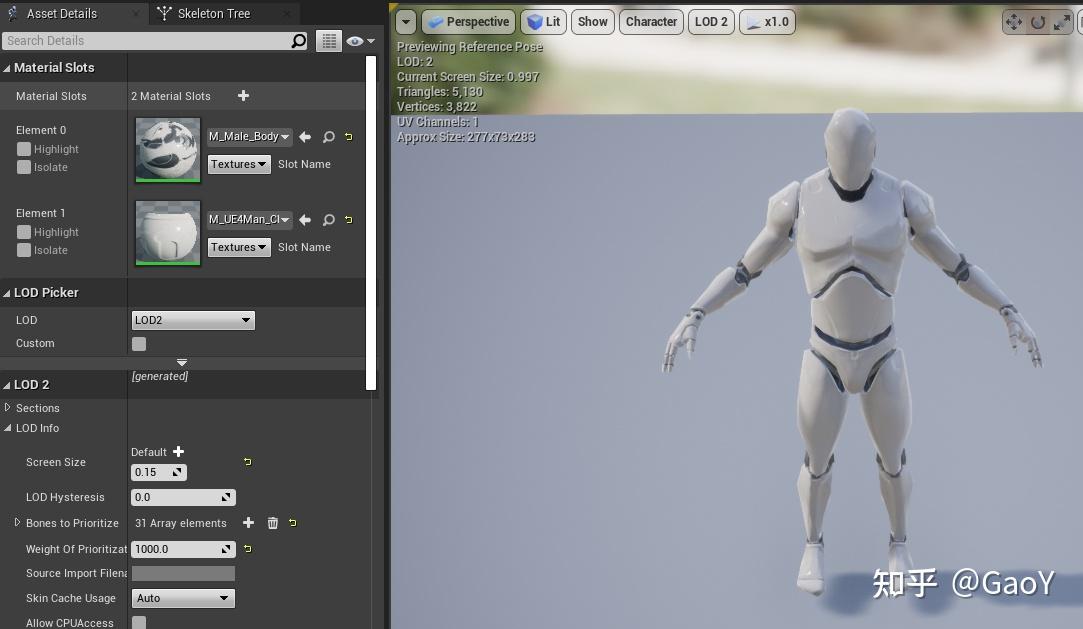Open the Skin Cache Usage Auto dropdown
The image size is (1083, 629).
183,597
